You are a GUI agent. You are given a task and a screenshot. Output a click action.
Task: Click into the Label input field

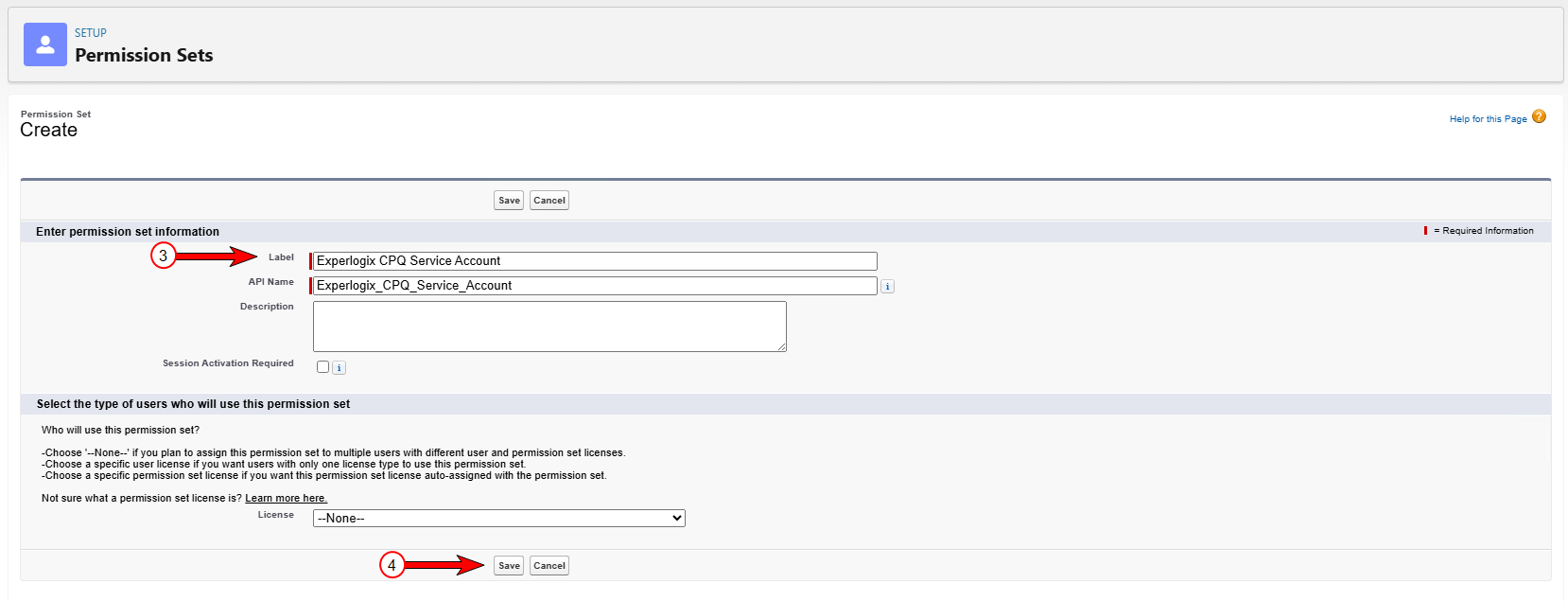tap(595, 261)
